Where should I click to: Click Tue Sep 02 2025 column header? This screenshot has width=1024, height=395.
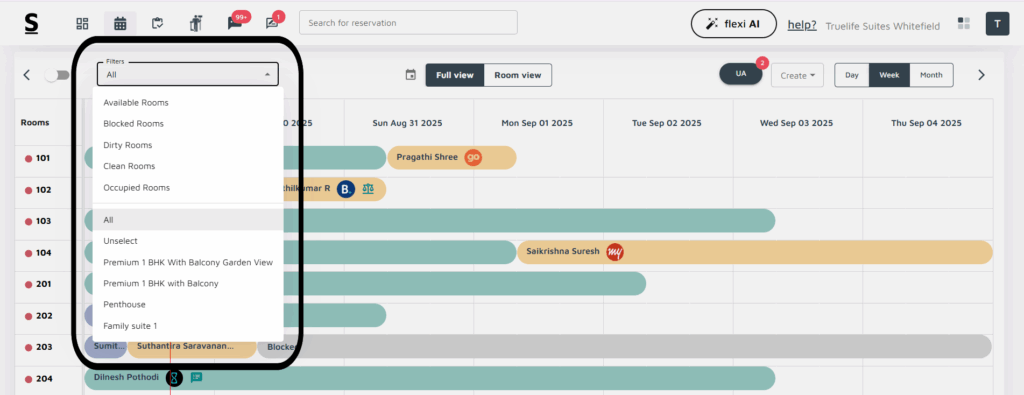pyautogui.click(x=667, y=123)
